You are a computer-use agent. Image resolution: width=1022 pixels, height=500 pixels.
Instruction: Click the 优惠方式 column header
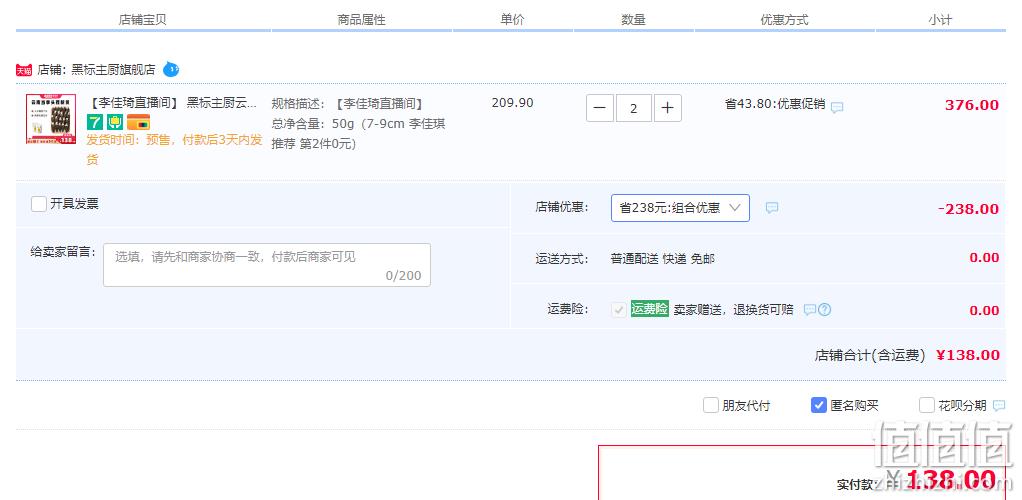785,20
